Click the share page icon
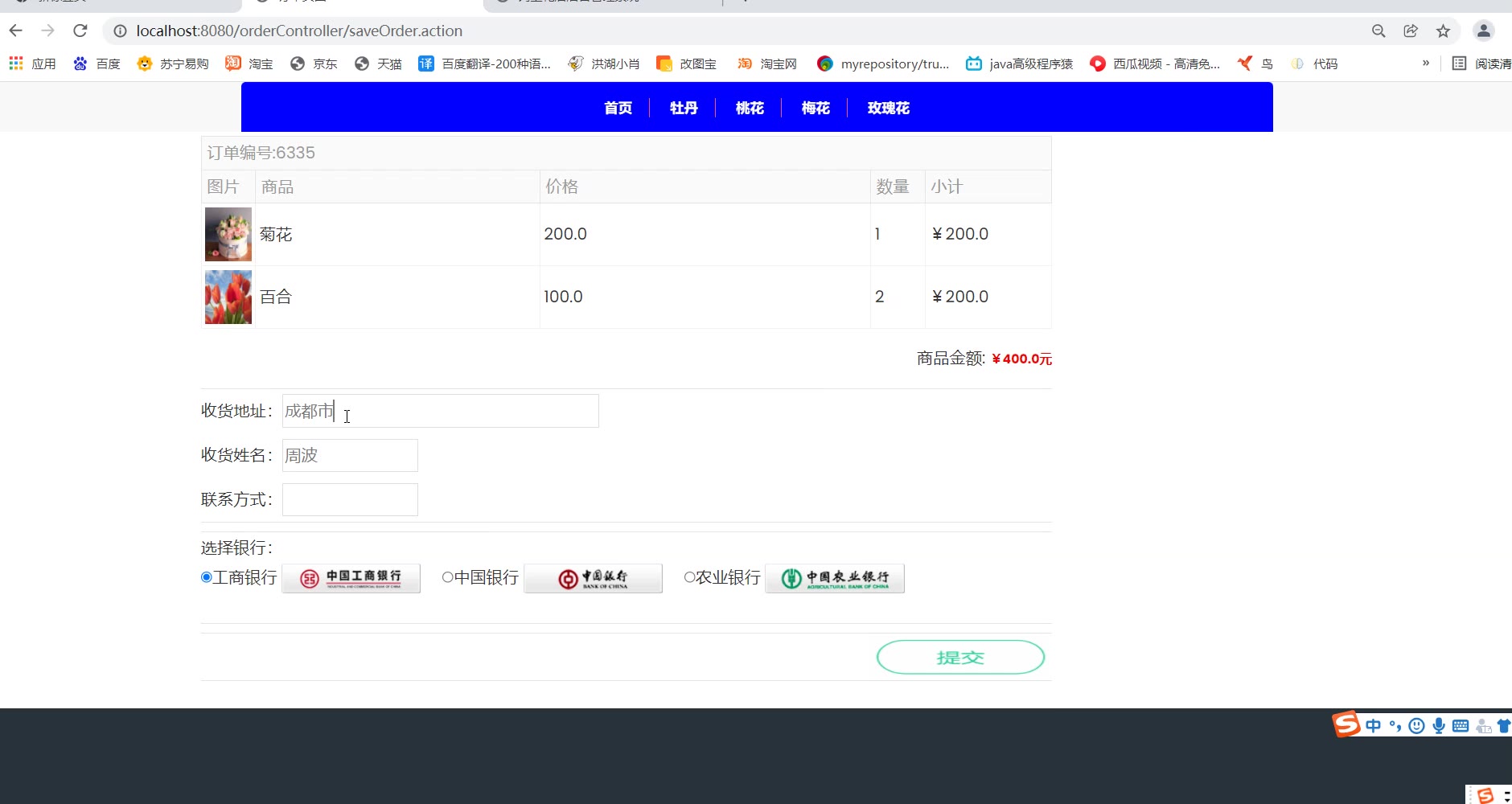 pos(1411,31)
